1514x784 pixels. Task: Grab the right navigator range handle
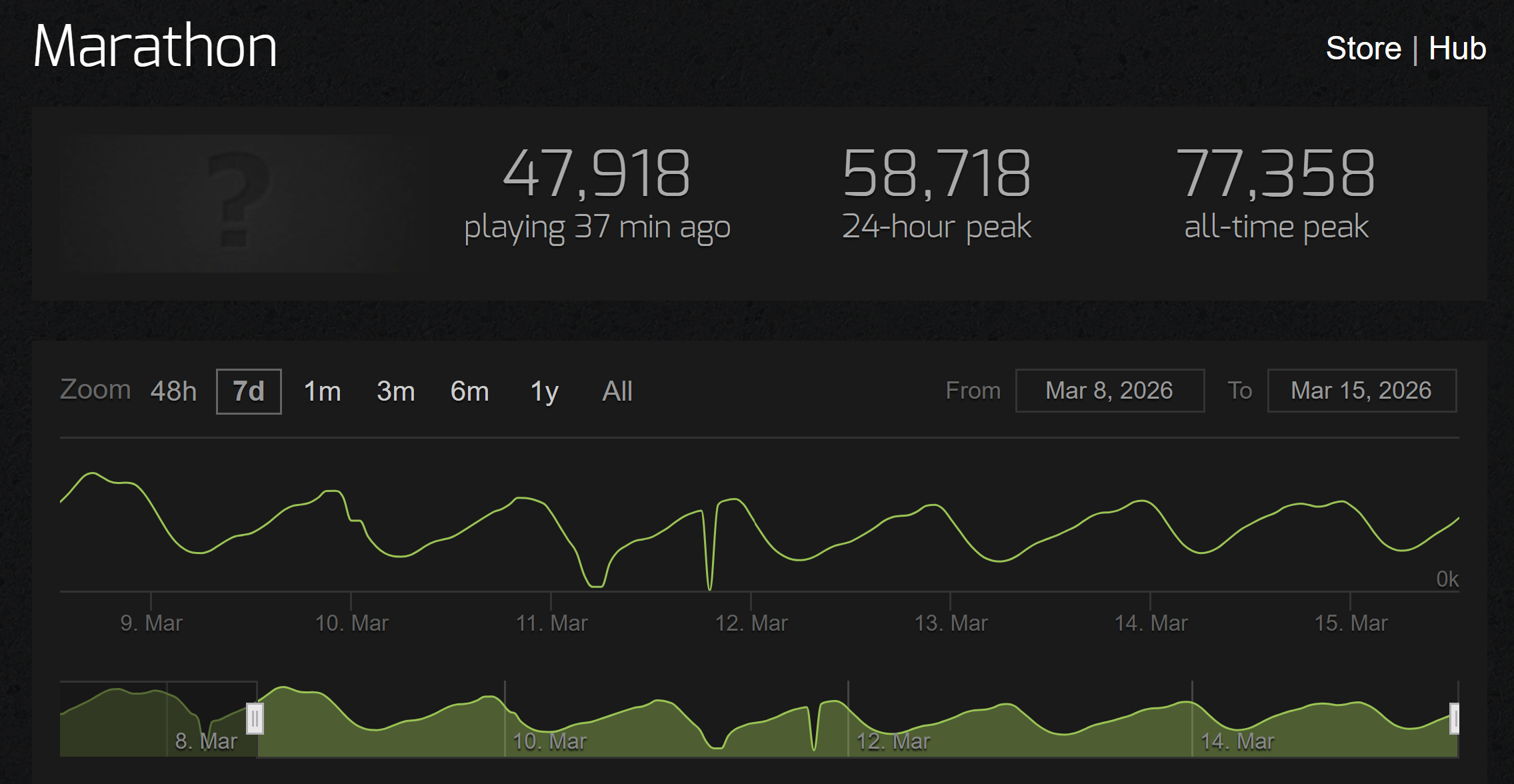(x=1455, y=719)
